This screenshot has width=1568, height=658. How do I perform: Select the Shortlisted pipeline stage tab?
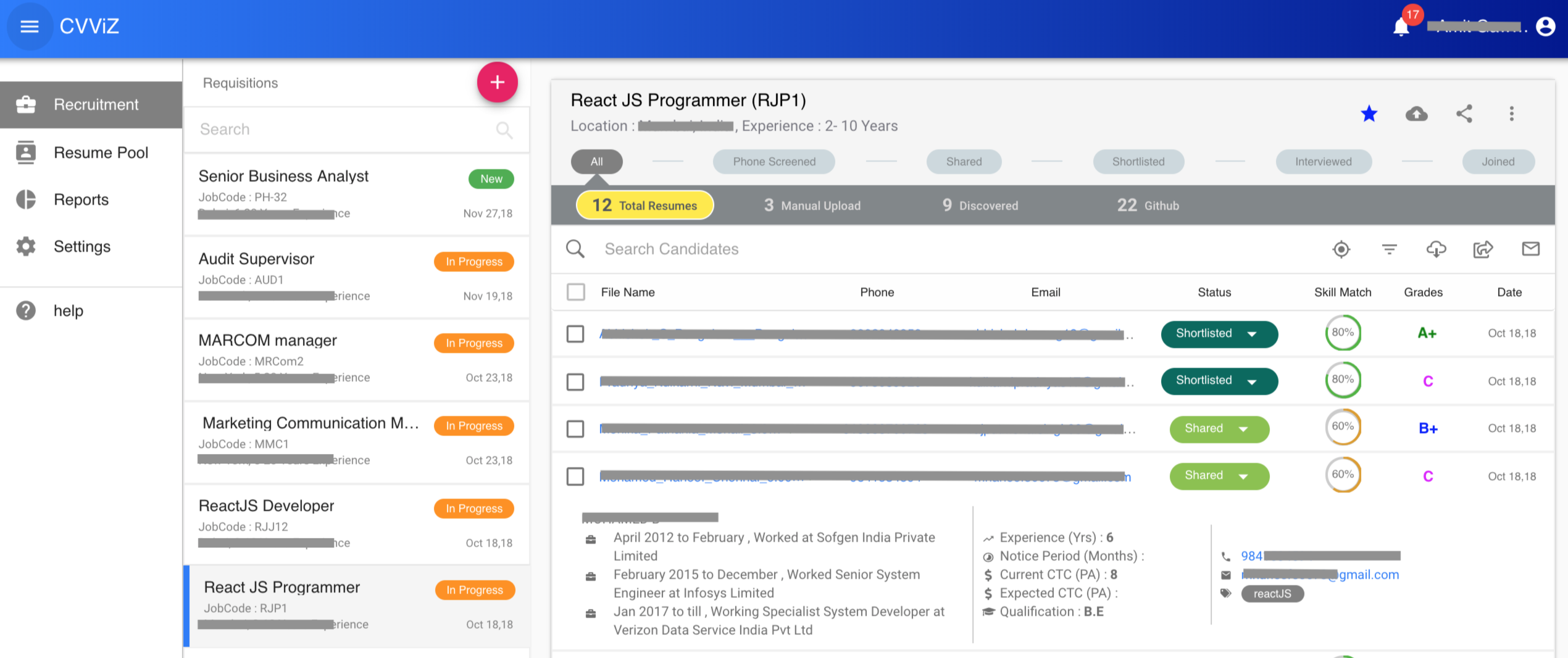pos(1138,161)
